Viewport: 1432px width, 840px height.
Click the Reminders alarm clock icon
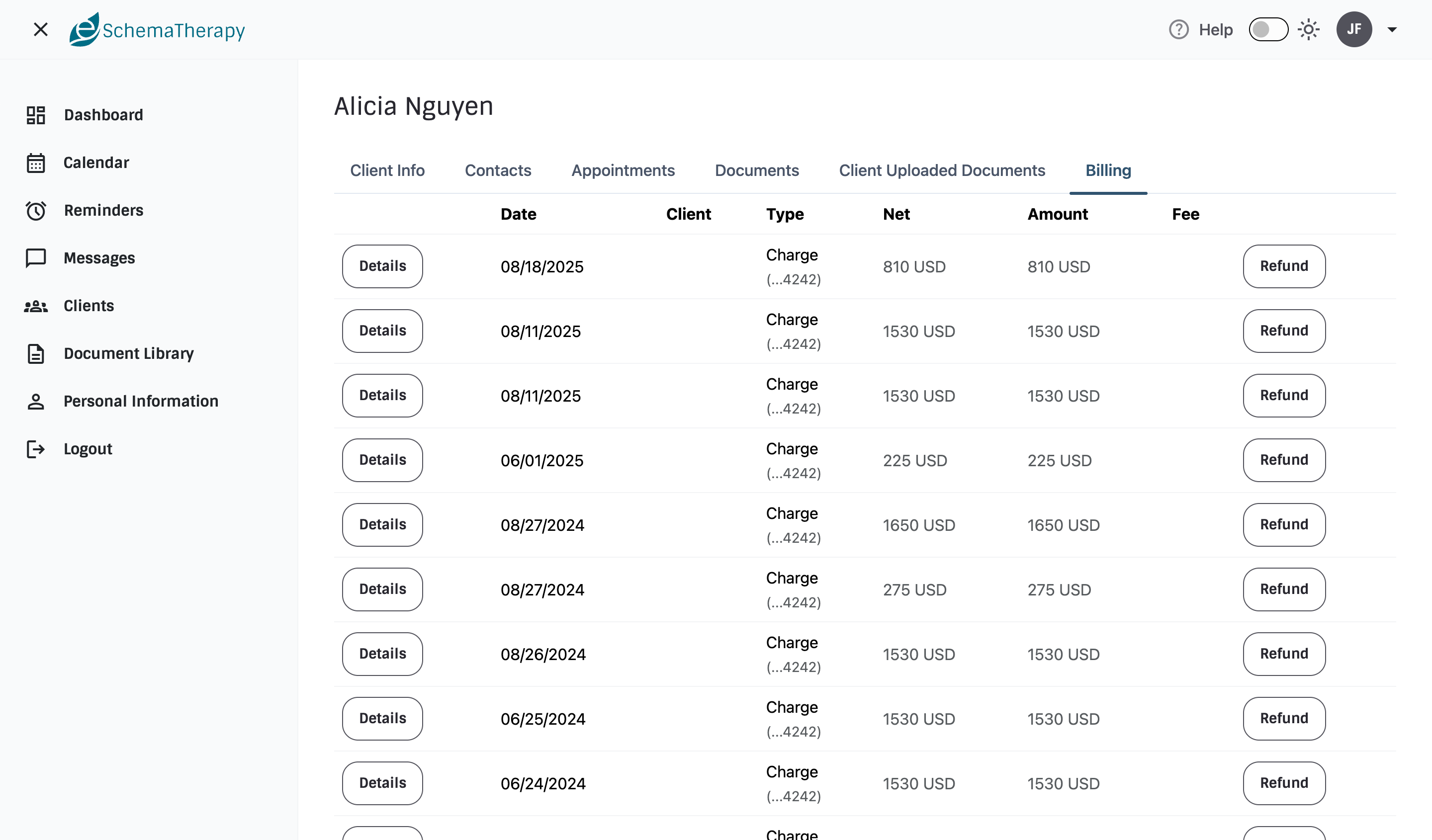coord(36,210)
